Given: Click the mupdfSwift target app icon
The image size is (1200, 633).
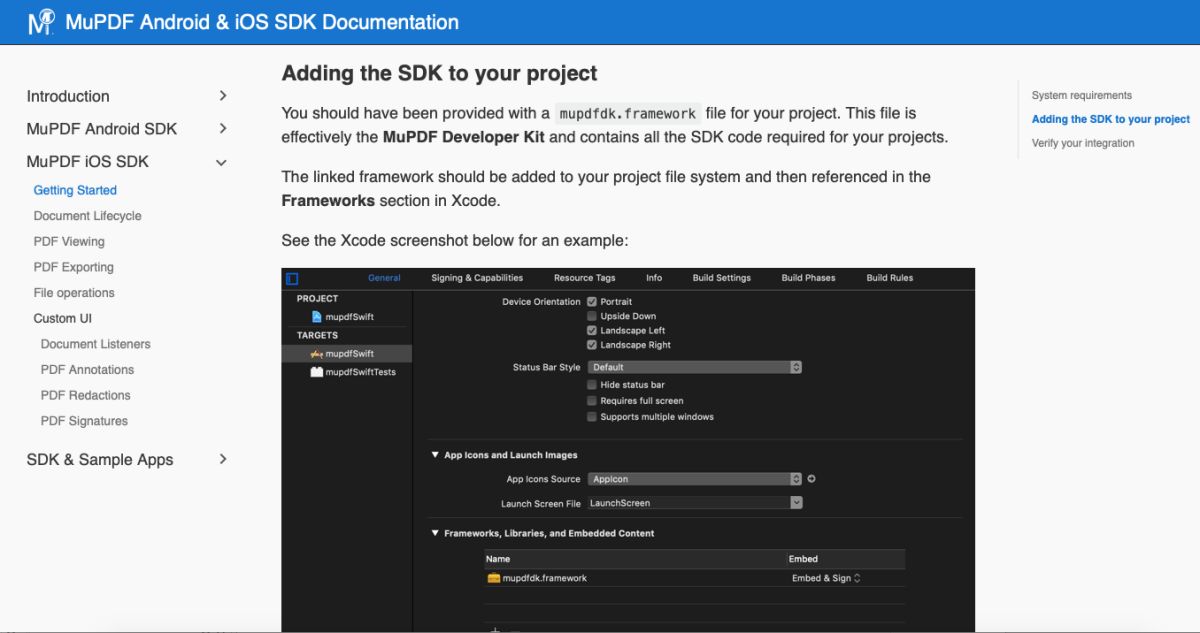Looking at the screenshot, I should tap(317, 354).
